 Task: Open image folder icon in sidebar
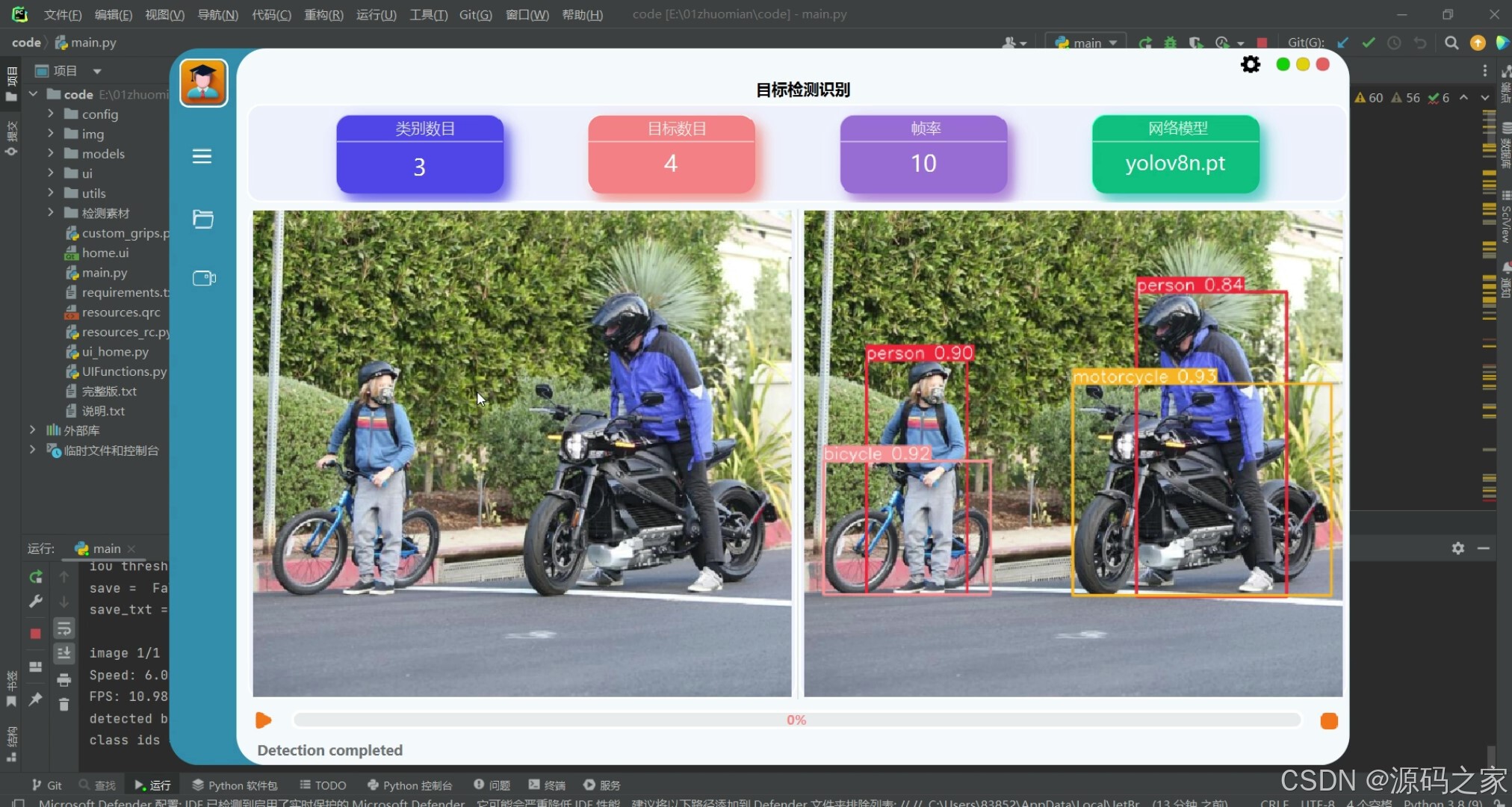click(x=203, y=219)
